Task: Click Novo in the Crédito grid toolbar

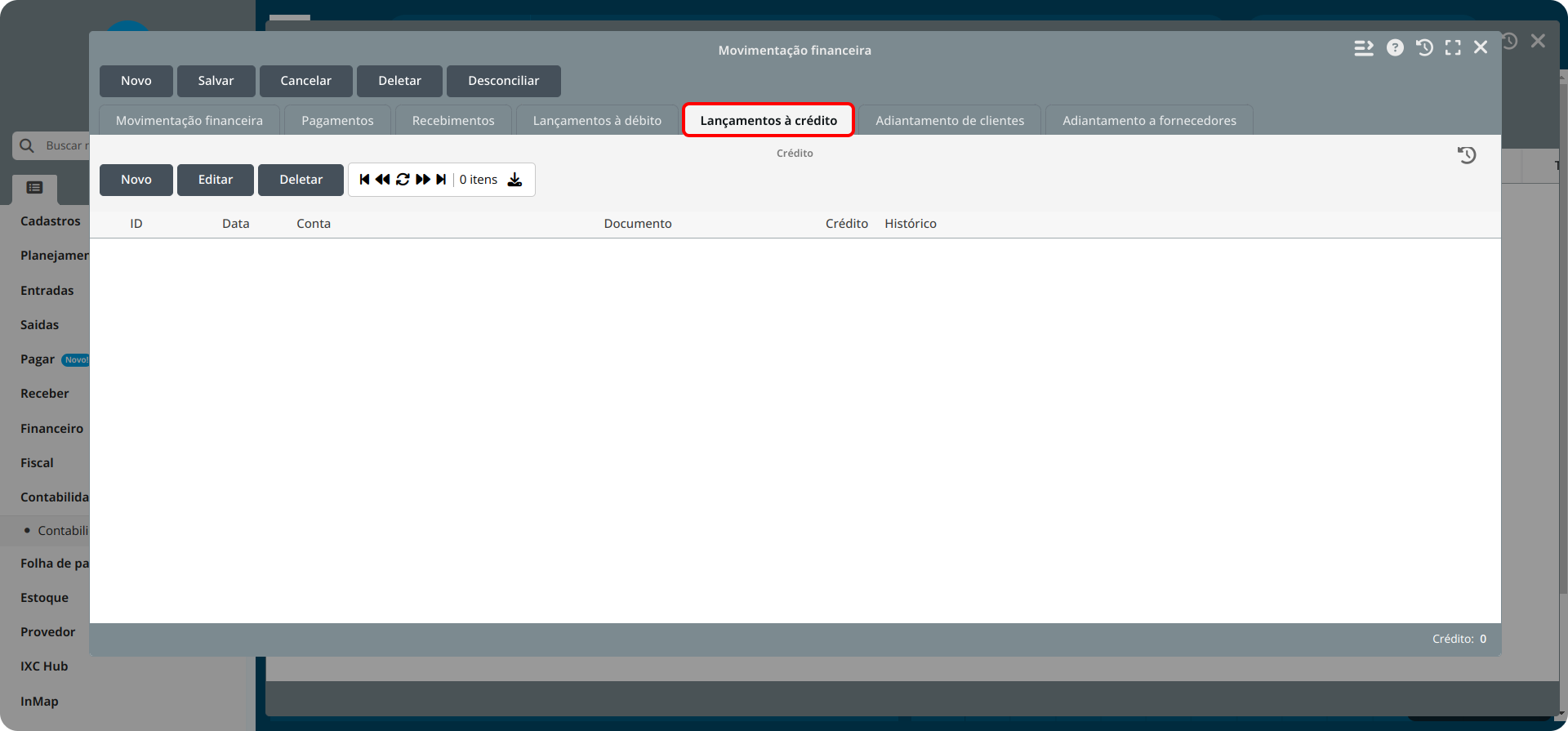Action: click(136, 180)
